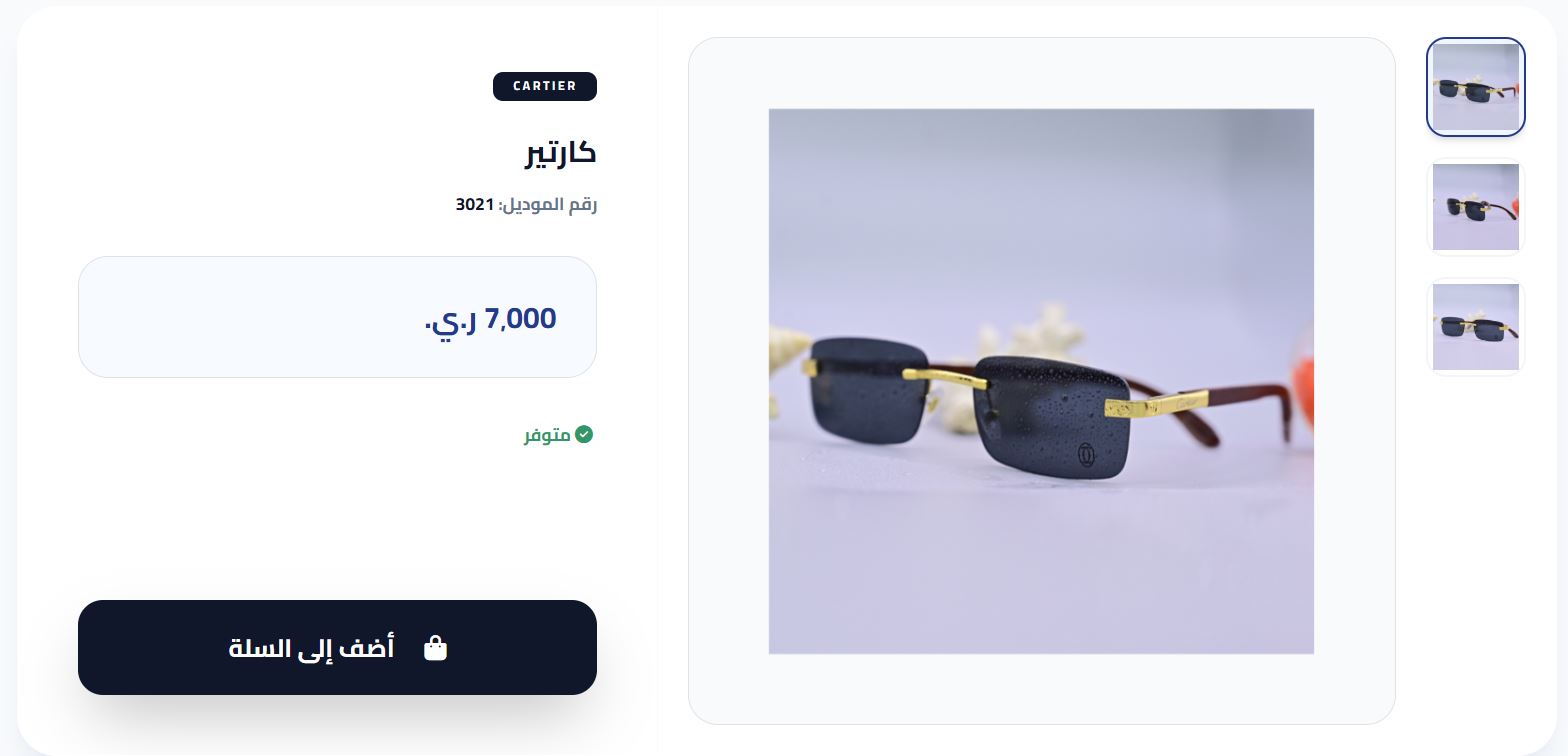
Task: Click the متوفر availability text
Action: (547, 435)
